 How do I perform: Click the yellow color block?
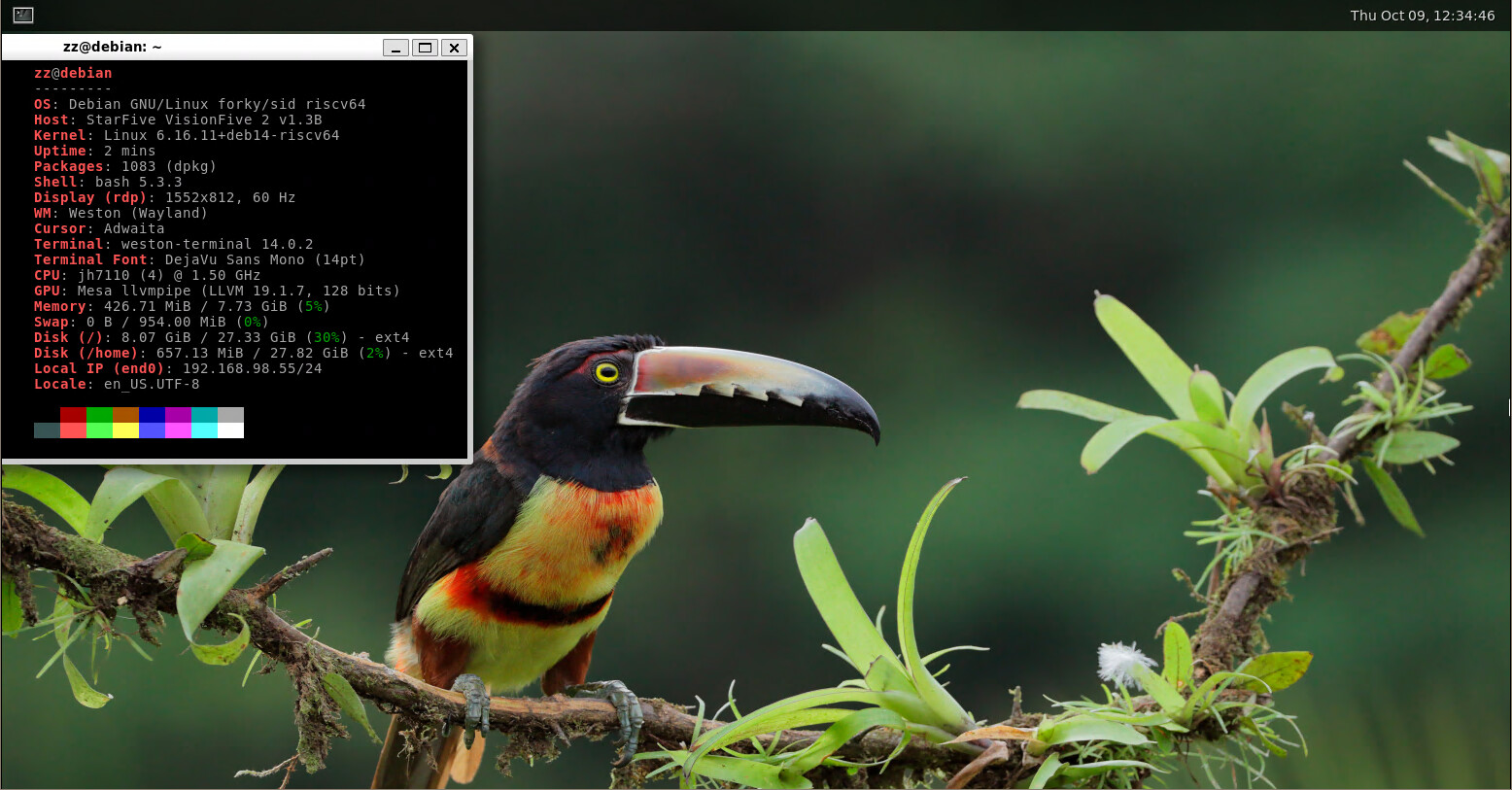click(x=125, y=430)
